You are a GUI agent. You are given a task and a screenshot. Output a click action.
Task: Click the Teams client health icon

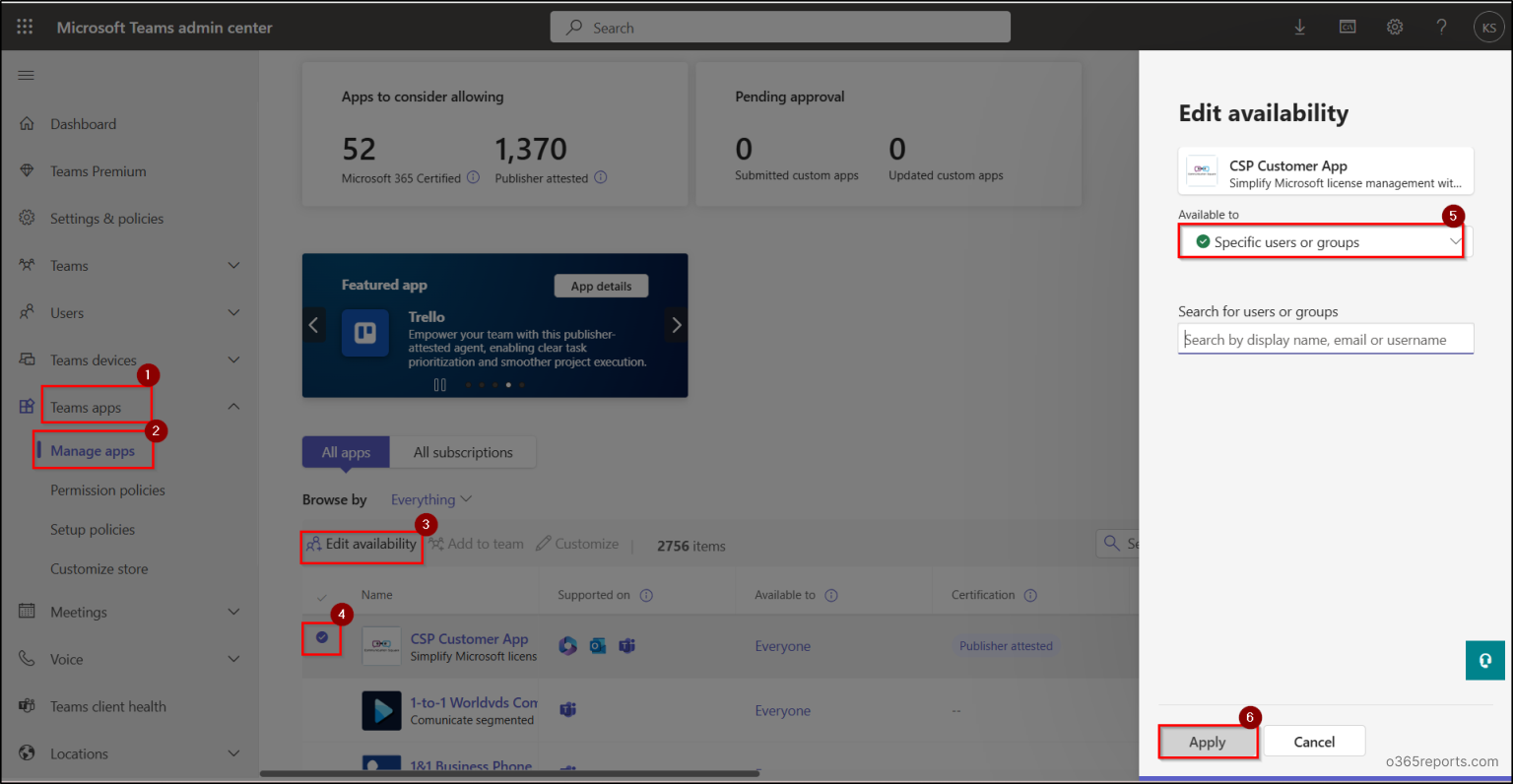click(x=27, y=706)
